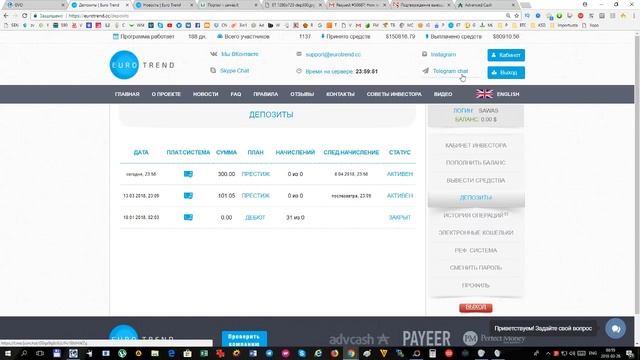This screenshot has width=640, height=360.
Task: Open СОВЕТЫ ИНВЕСТОРА in navigation bar
Action: pos(394,94)
